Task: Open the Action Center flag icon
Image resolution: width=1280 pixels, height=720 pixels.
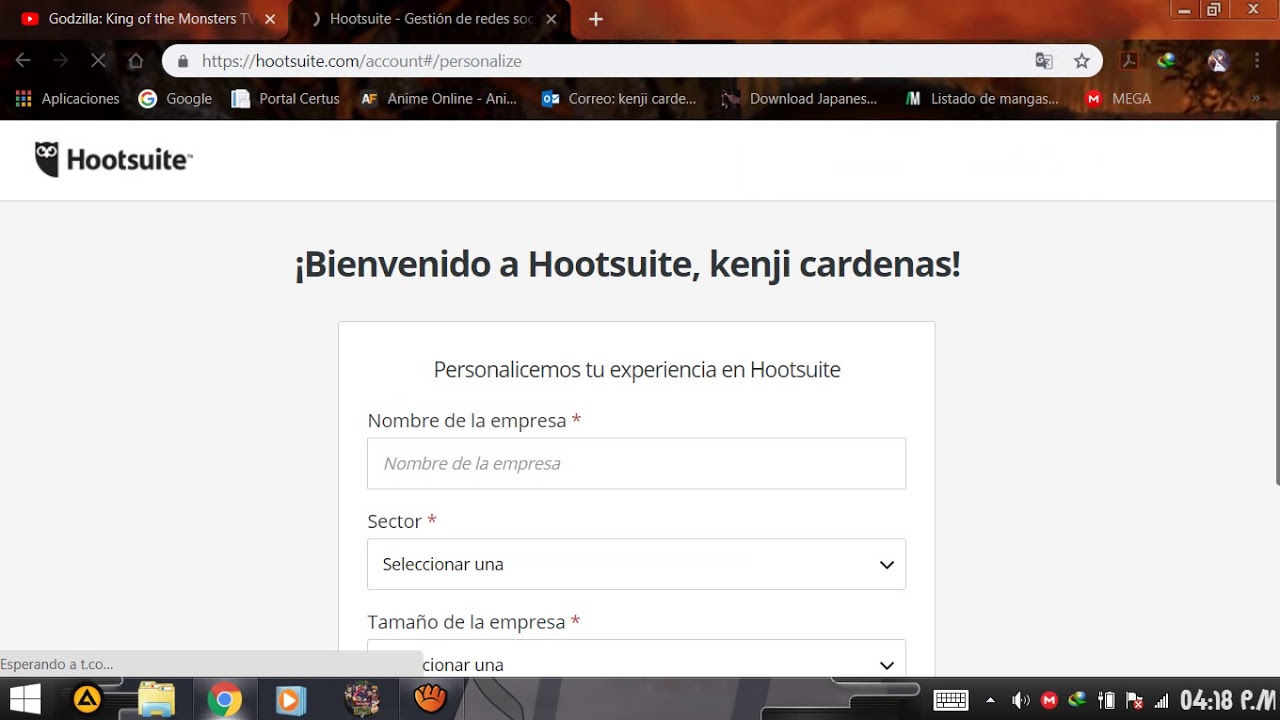Action: [x=1134, y=700]
